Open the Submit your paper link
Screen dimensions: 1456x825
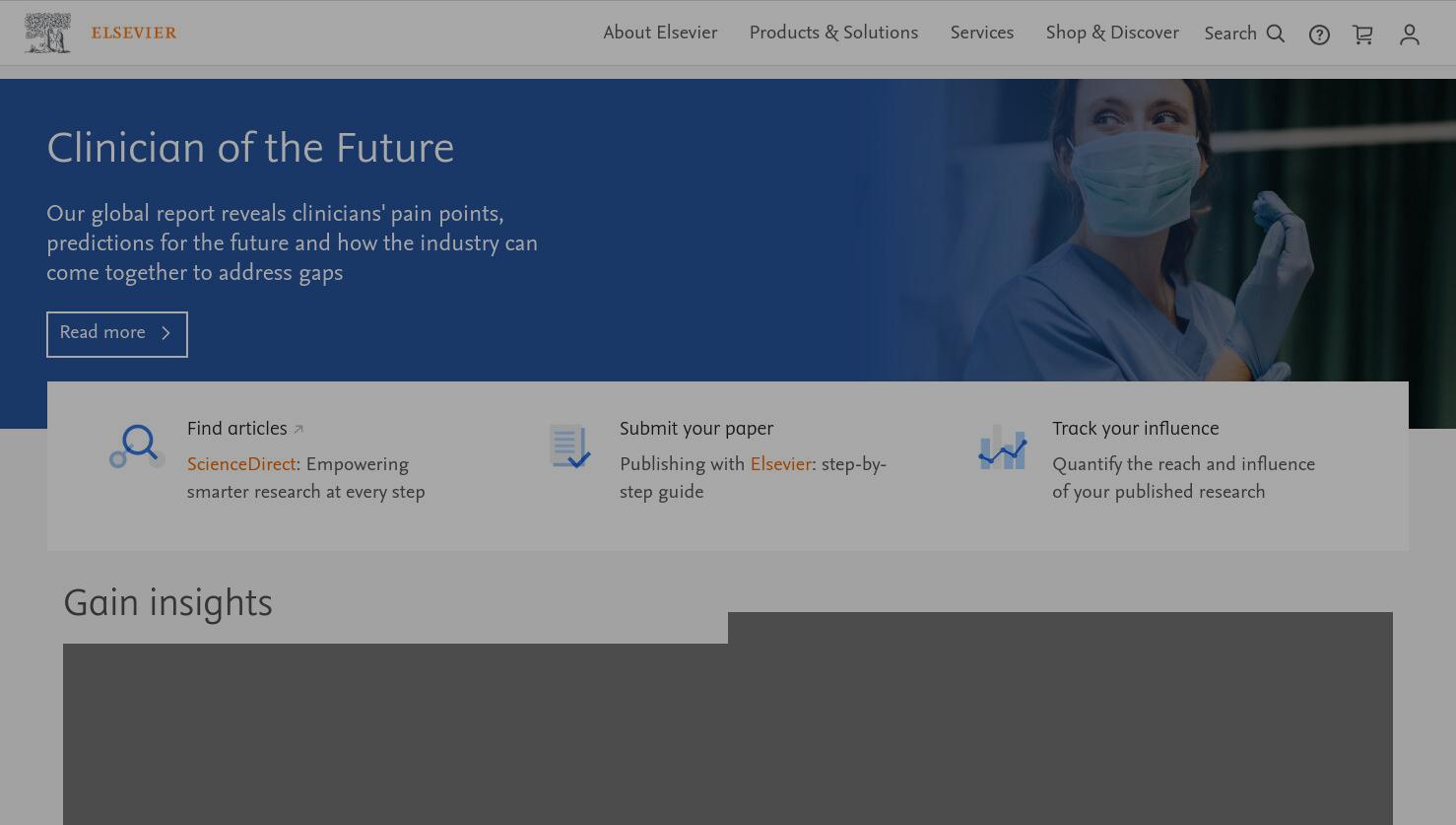click(x=696, y=429)
